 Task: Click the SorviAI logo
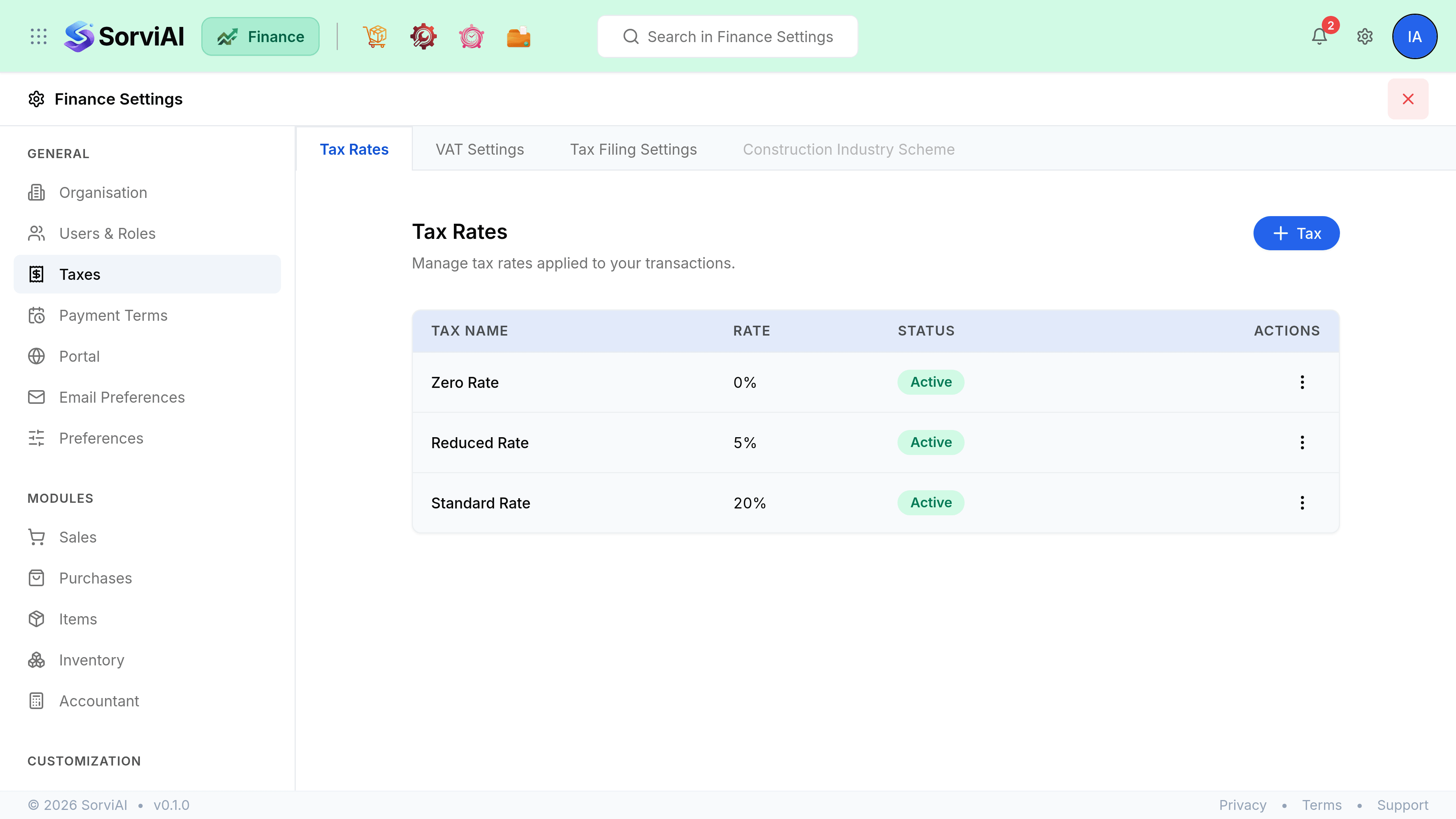[124, 37]
